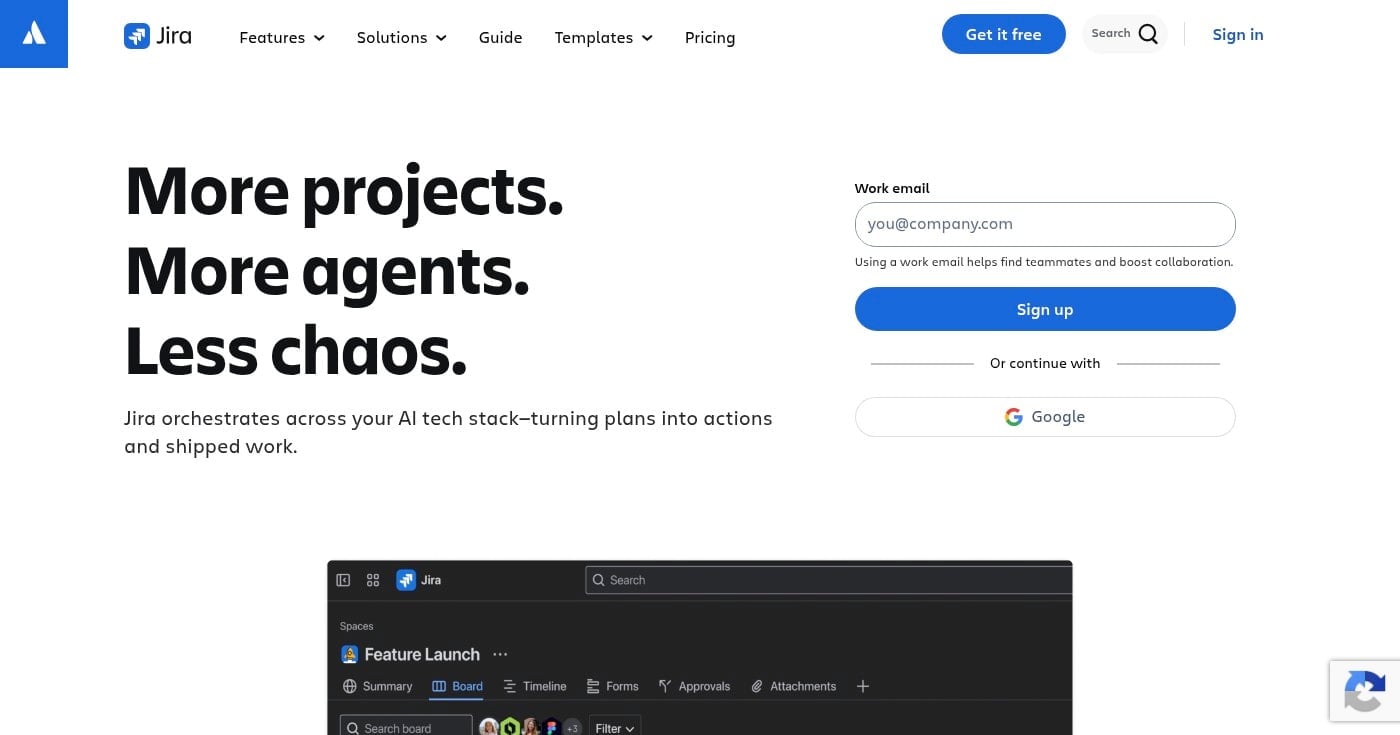Click the Get it free button
This screenshot has height=735, width=1400.
pyautogui.click(x=1004, y=34)
